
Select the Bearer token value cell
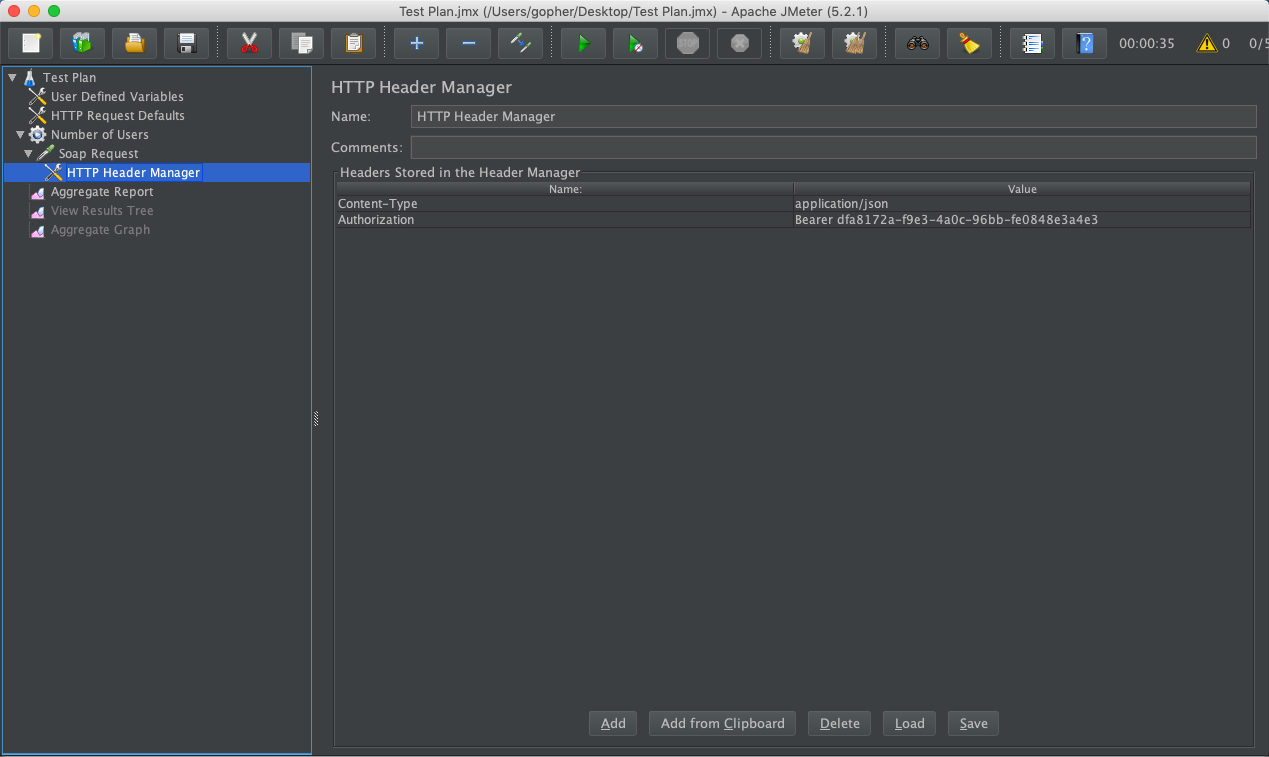[x=1022, y=220]
